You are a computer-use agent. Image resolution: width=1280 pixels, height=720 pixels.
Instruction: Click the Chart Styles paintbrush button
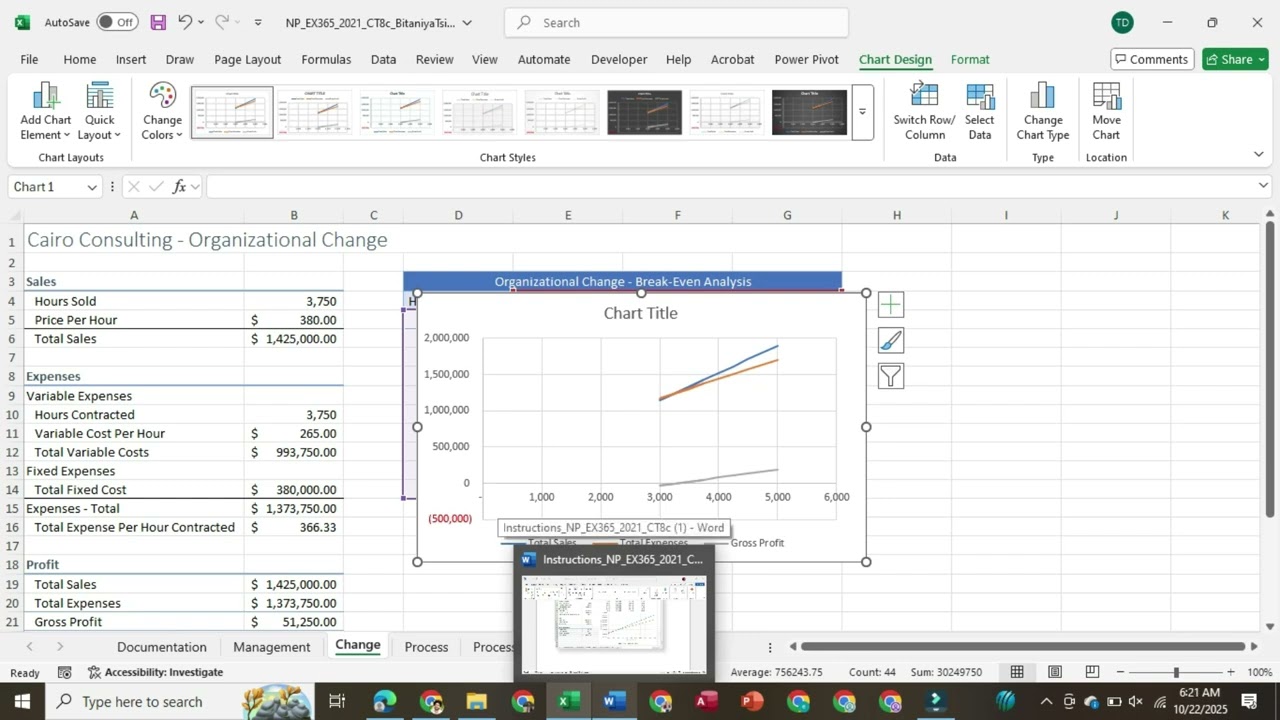click(x=890, y=340)
